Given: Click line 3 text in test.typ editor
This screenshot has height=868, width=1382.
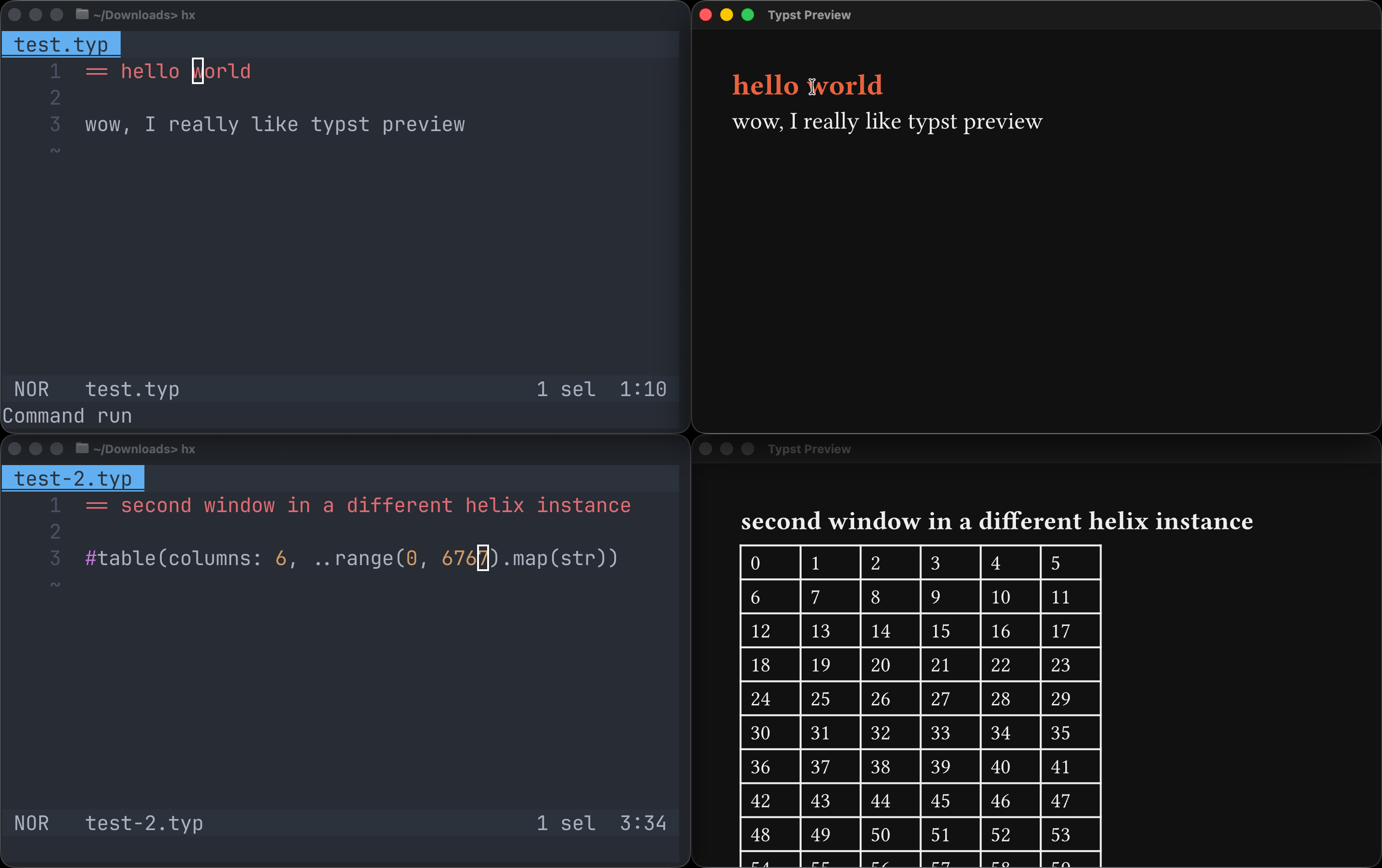Looking at the screenshot, I should point(275,125).
